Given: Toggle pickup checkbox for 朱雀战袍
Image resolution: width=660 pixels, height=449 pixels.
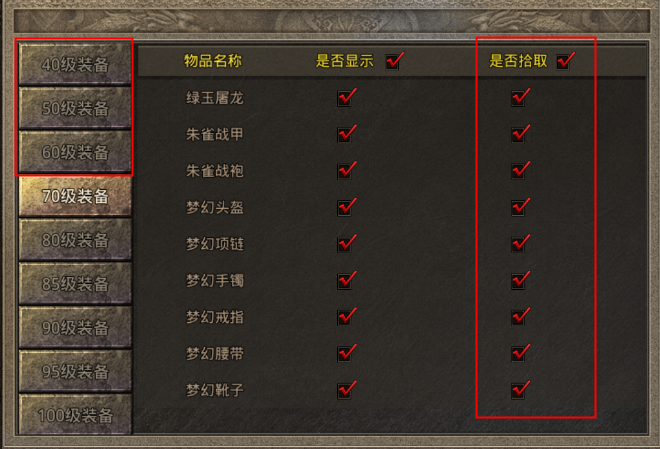Looking at the screenshot, I should click(x=518, y=171).
